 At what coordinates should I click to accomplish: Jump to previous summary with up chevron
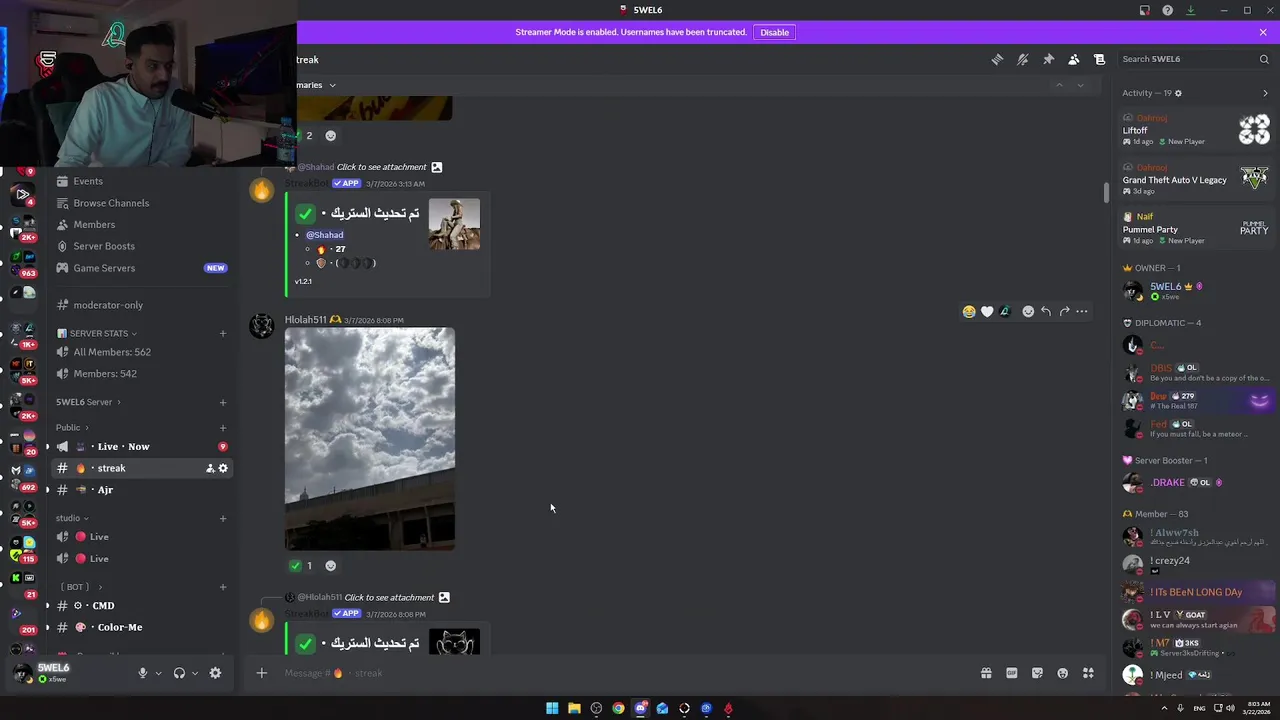coord(1059,85)
